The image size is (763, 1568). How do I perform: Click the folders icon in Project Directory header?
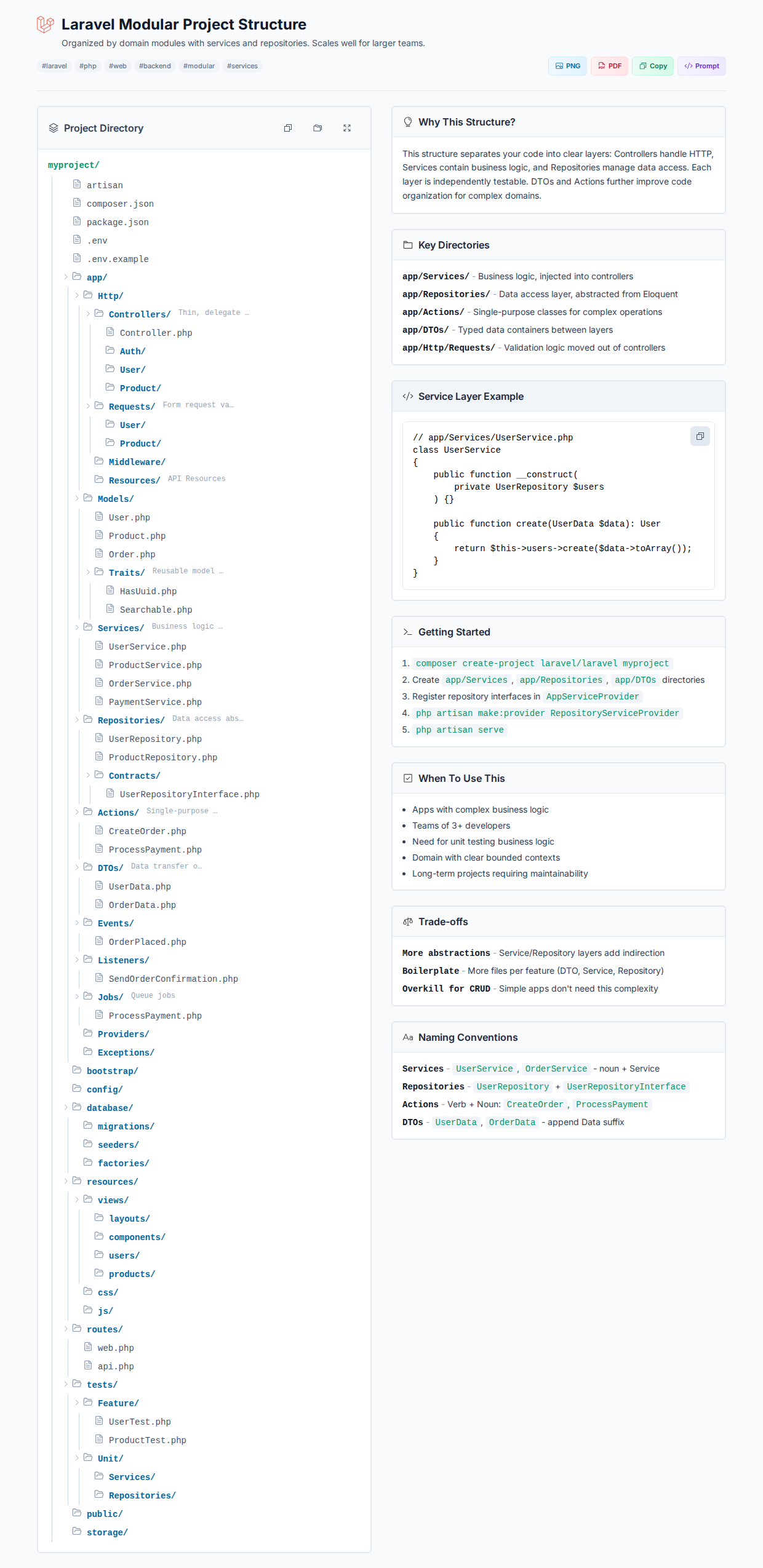tap(318, 128)
